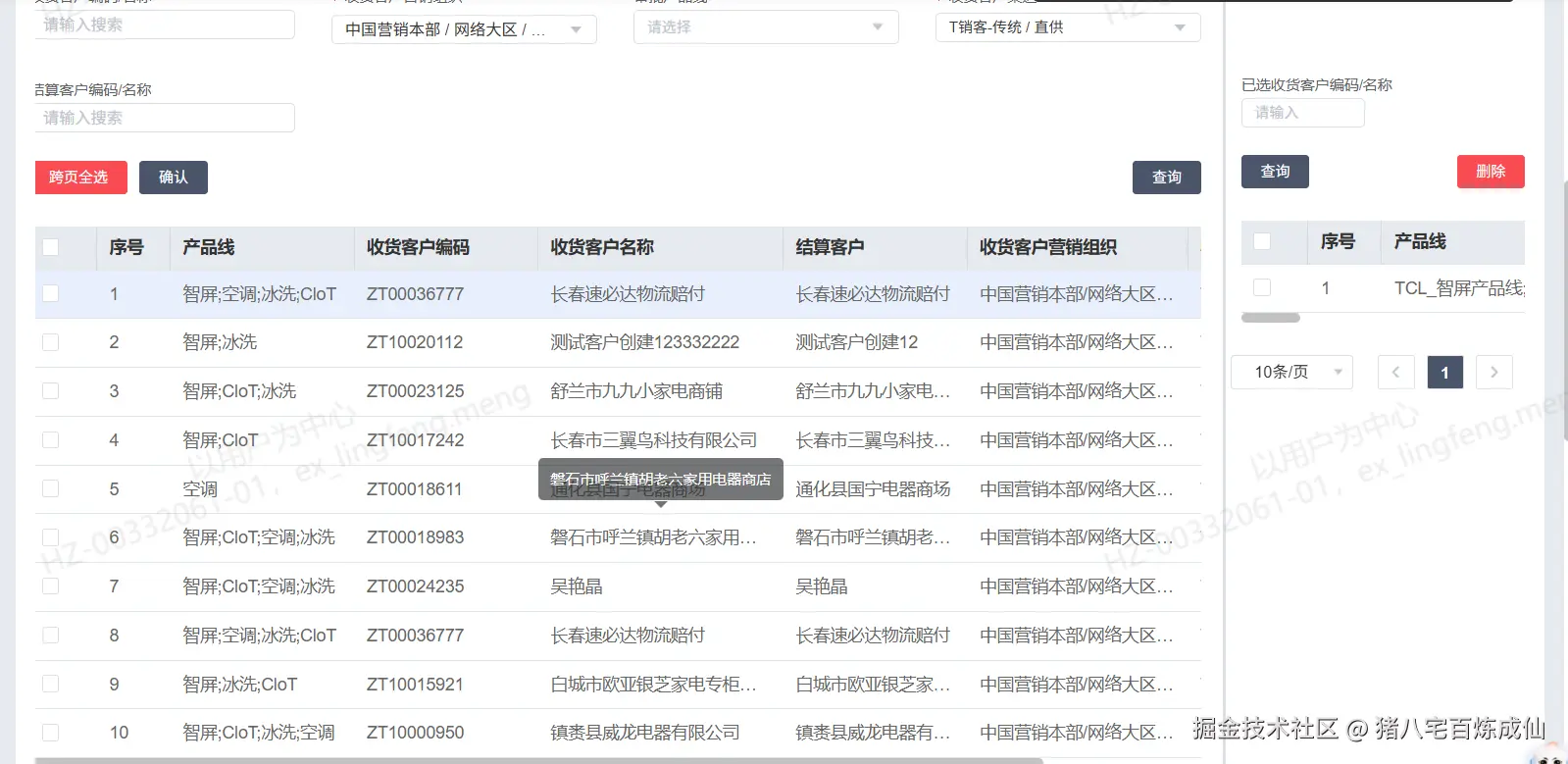Click the cell ZT10017242
This screenshot has width=1568, height=764.
(x=416, y=440)
